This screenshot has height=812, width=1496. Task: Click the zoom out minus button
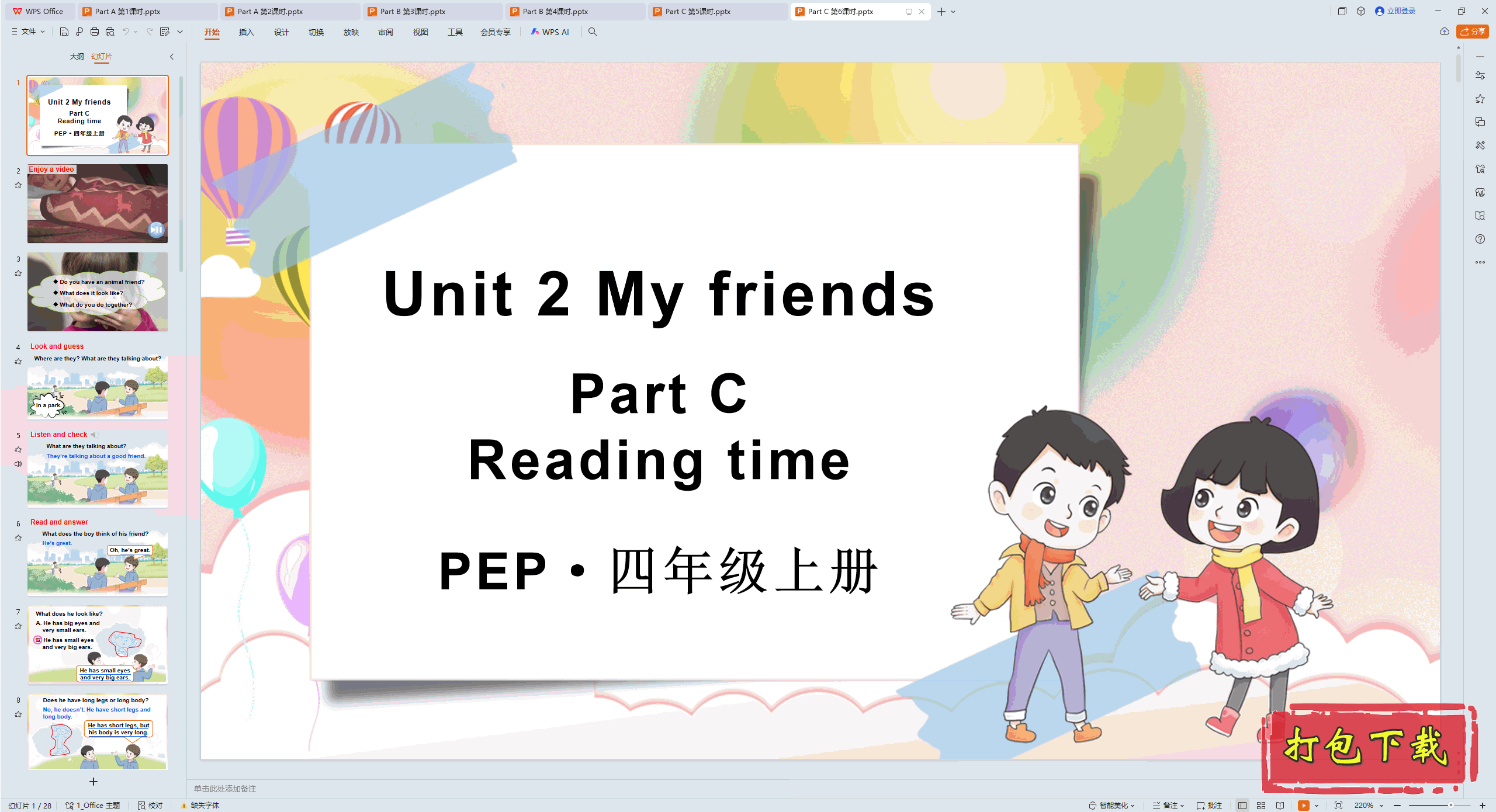[1397, 806]
